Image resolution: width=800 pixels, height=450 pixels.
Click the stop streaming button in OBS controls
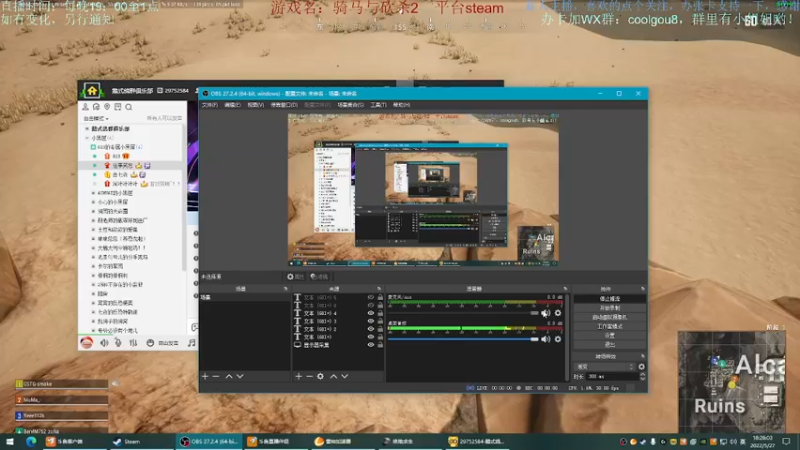[x=609, y=298]
